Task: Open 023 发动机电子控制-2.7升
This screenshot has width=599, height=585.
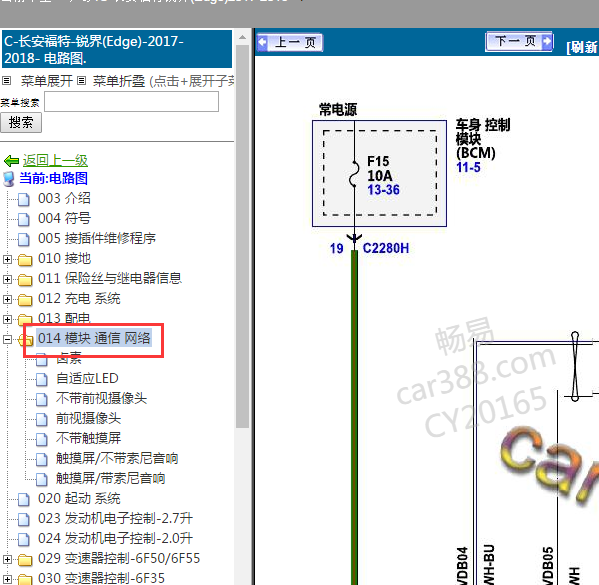Action: pyautogui.click(x=115, y=518)
